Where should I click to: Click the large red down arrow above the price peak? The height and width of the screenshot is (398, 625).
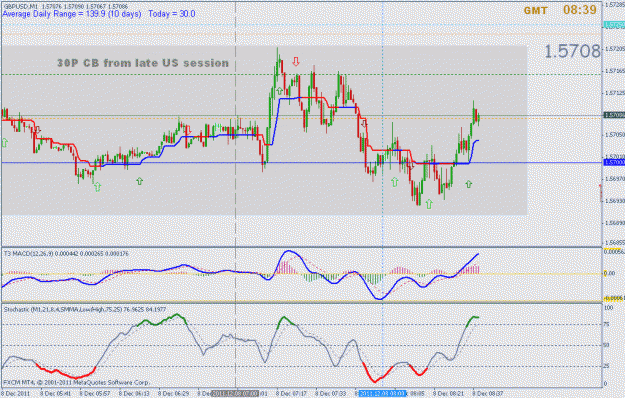(x=296, y=61)
